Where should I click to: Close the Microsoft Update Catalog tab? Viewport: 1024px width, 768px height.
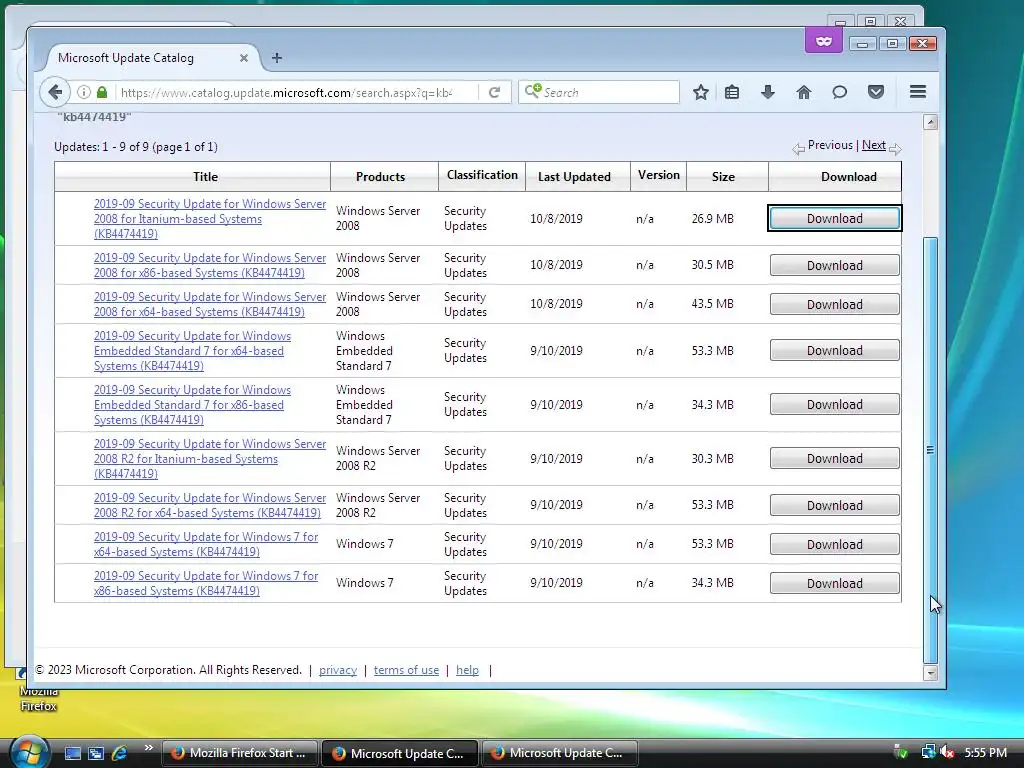coord(244,58)
